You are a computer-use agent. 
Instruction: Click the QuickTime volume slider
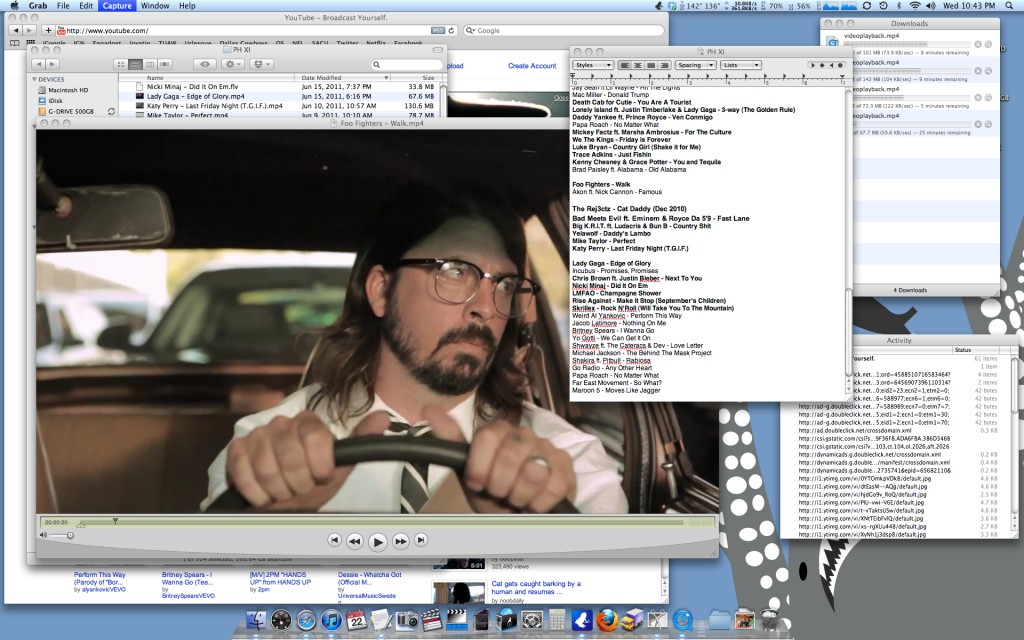pos(61,536)
